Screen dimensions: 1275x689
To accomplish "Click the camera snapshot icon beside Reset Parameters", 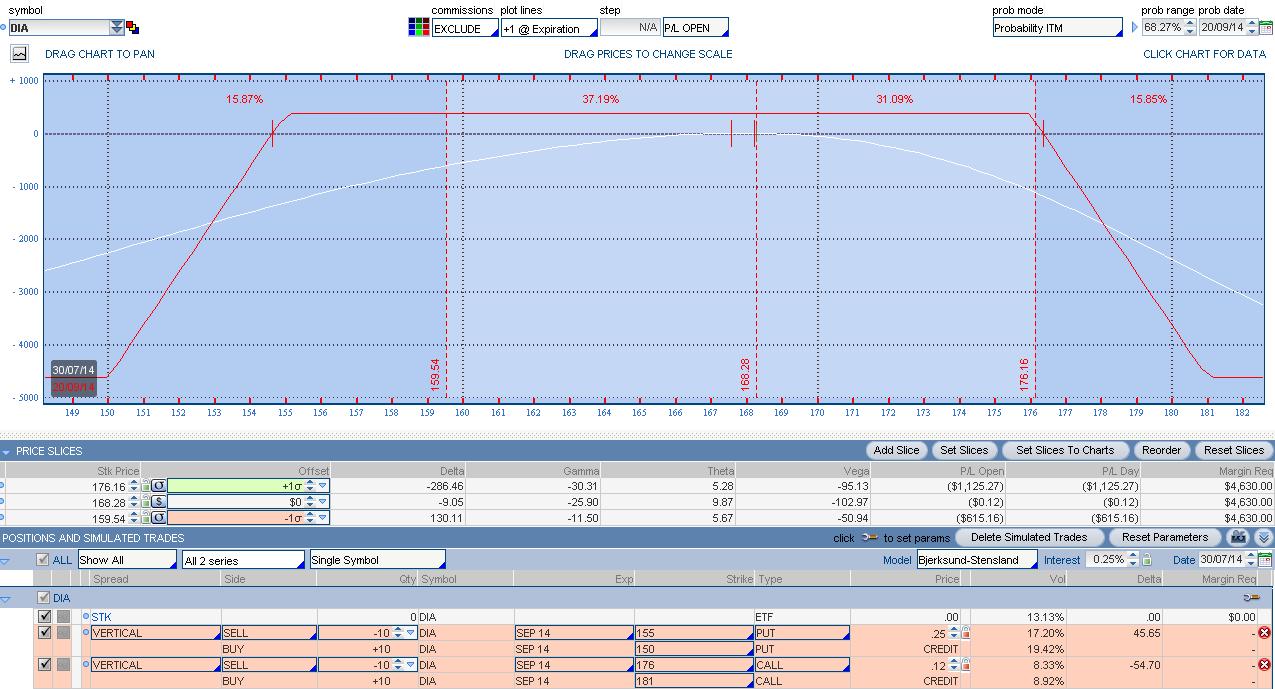I will click(x=1238, y=537).
